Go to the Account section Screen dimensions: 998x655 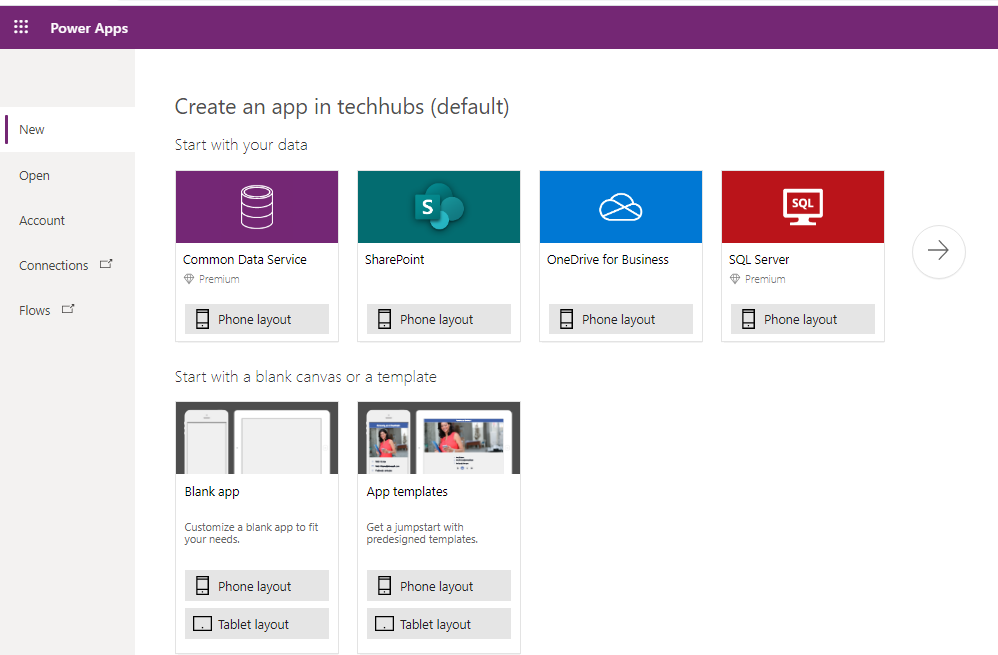[42, 220]
